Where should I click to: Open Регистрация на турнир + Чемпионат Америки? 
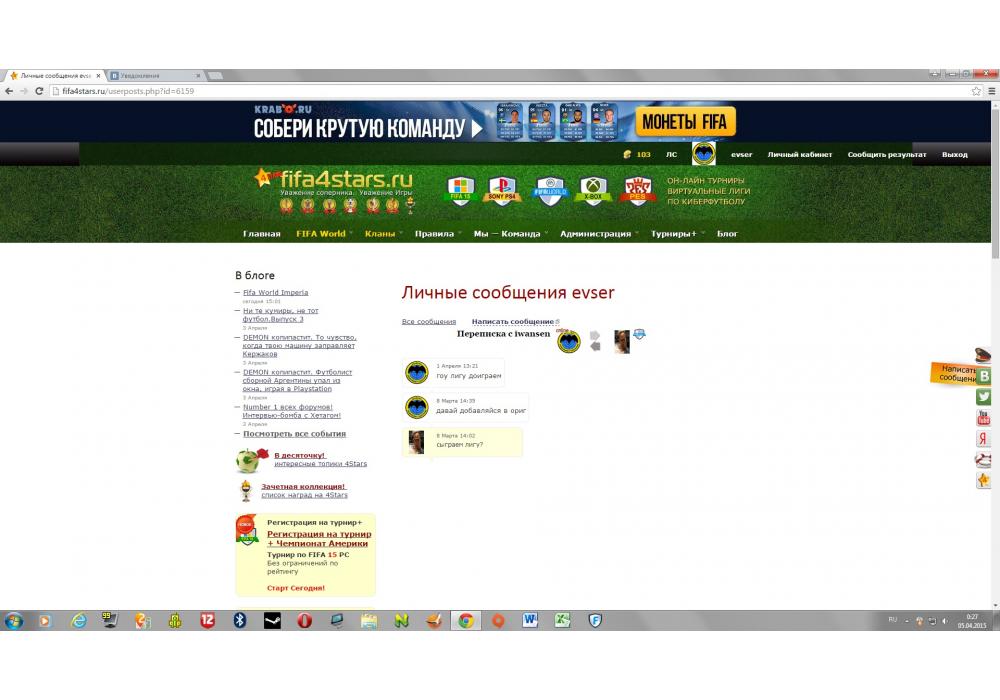pyautogui.click(x=319, y=539)
